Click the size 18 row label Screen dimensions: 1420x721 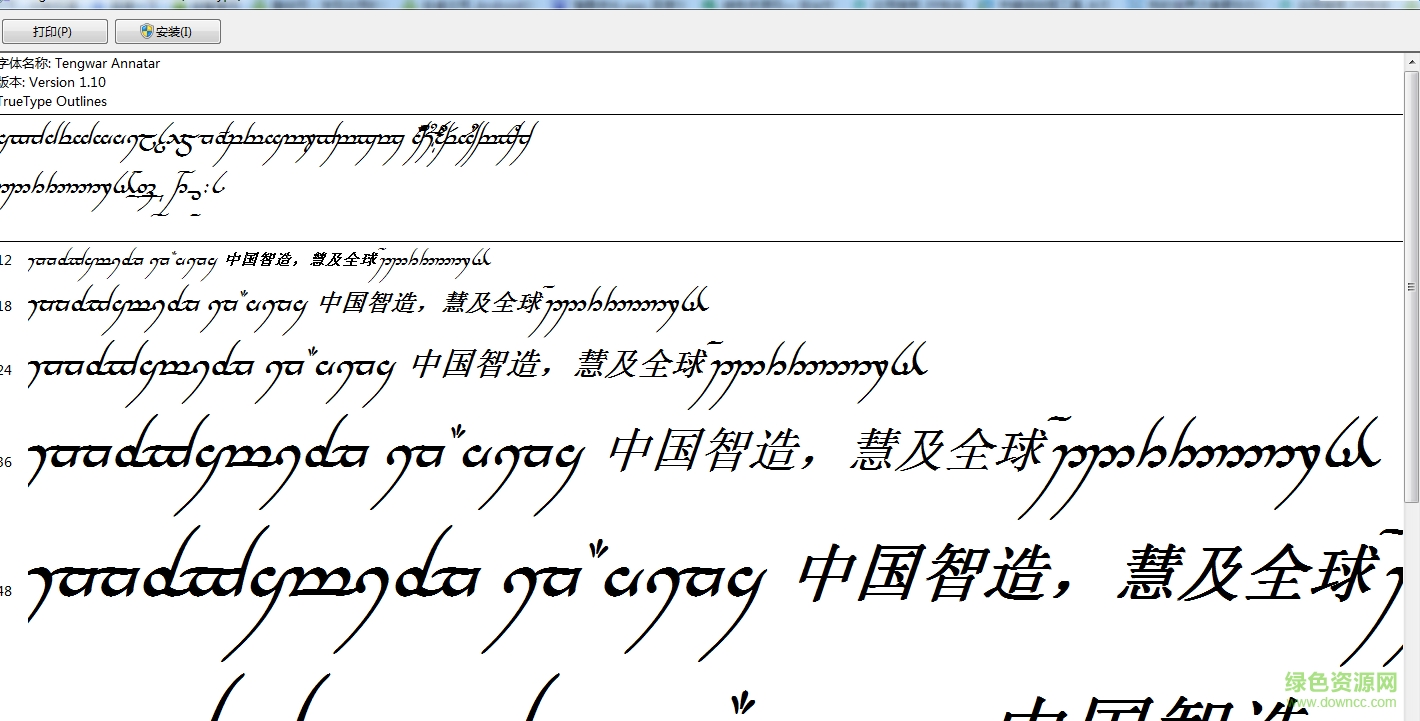click(x=6, y=306)
